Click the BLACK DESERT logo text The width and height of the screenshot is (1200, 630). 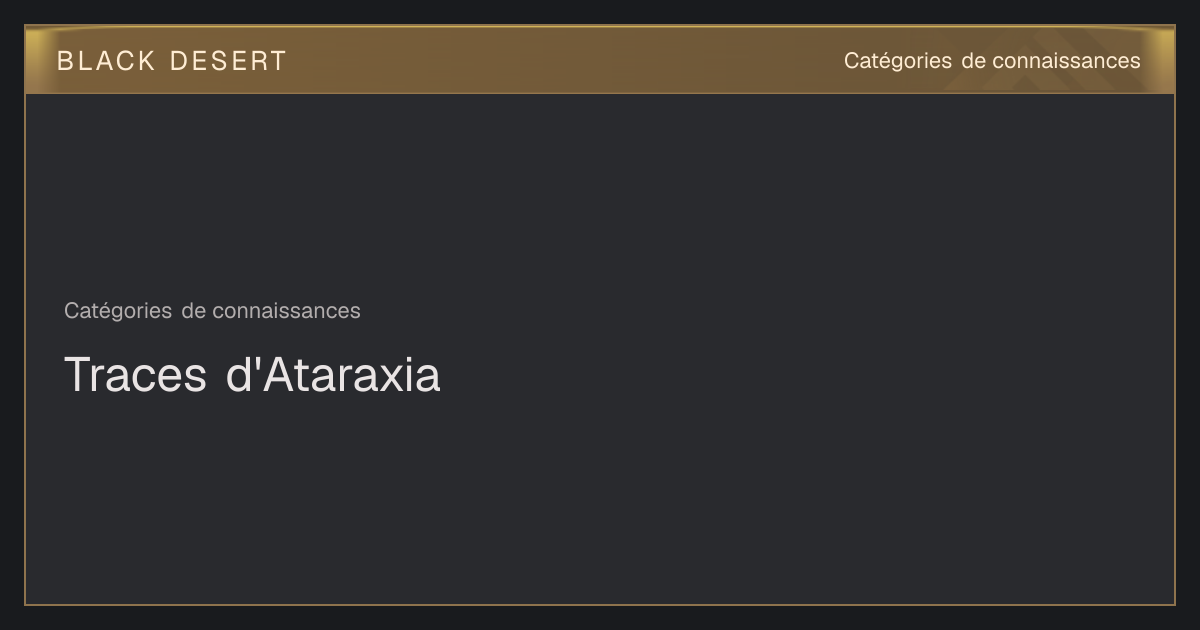coord(172,61)
